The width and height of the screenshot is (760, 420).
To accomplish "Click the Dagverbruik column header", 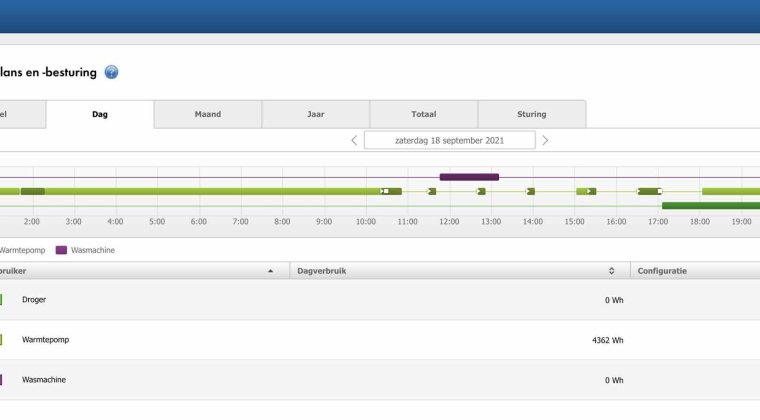I will tap(320, 271).
